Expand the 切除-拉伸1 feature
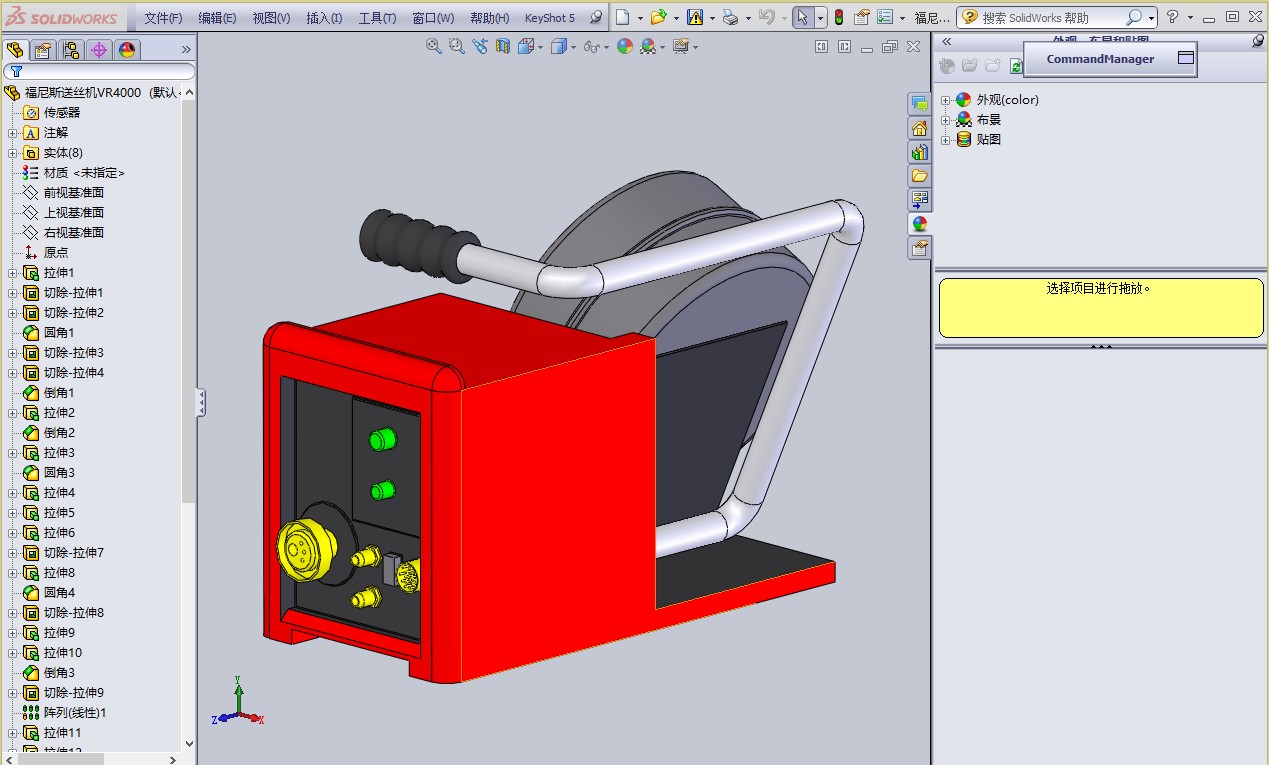 [x=12, y=292]
